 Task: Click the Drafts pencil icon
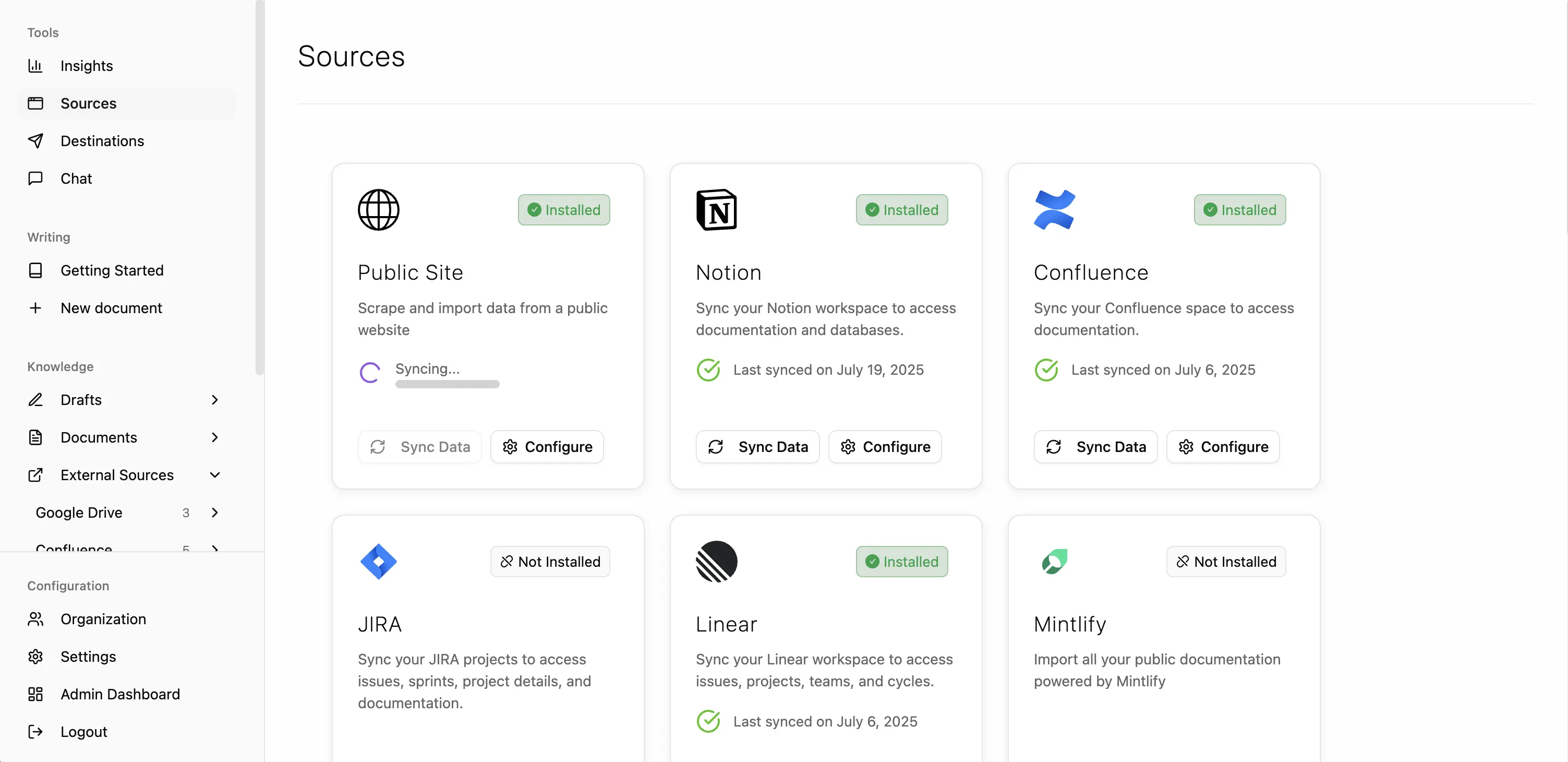coord(35,400)
